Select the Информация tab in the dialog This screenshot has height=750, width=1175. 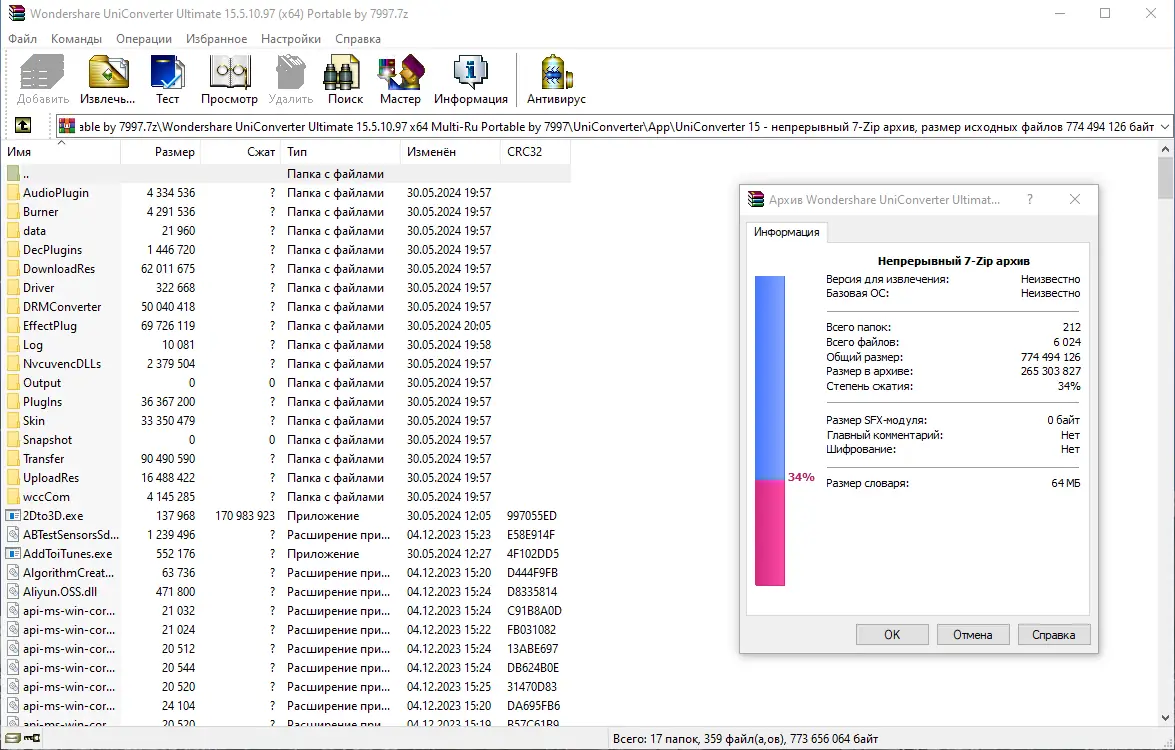pyautogui.click(x=786, y=231)
